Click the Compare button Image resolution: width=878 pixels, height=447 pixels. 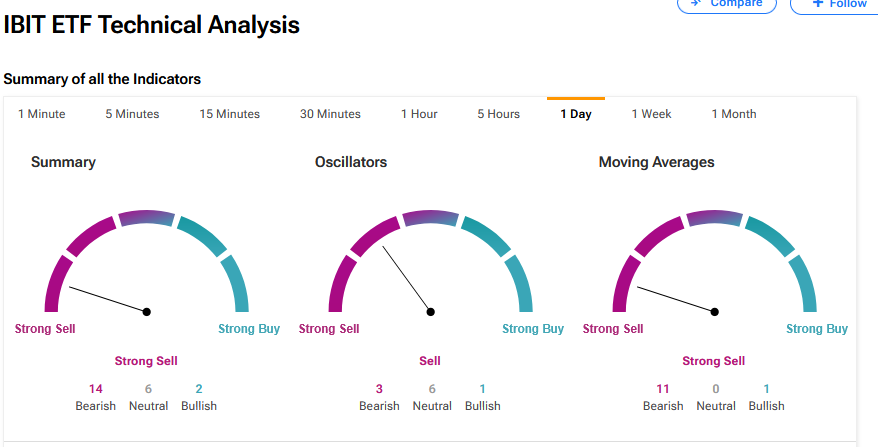(726, 3)
